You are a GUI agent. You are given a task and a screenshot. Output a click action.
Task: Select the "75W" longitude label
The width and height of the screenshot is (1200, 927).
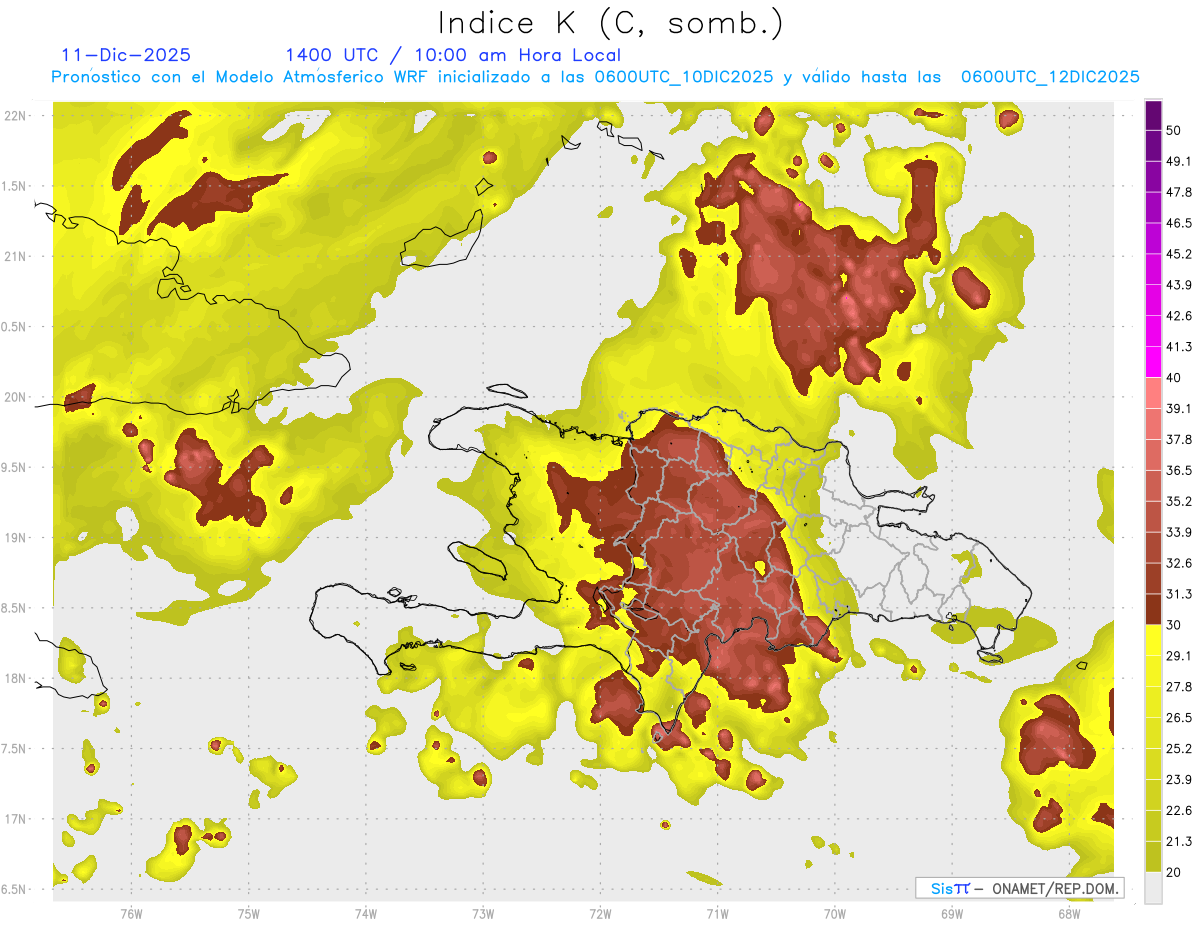pos(248,914)
